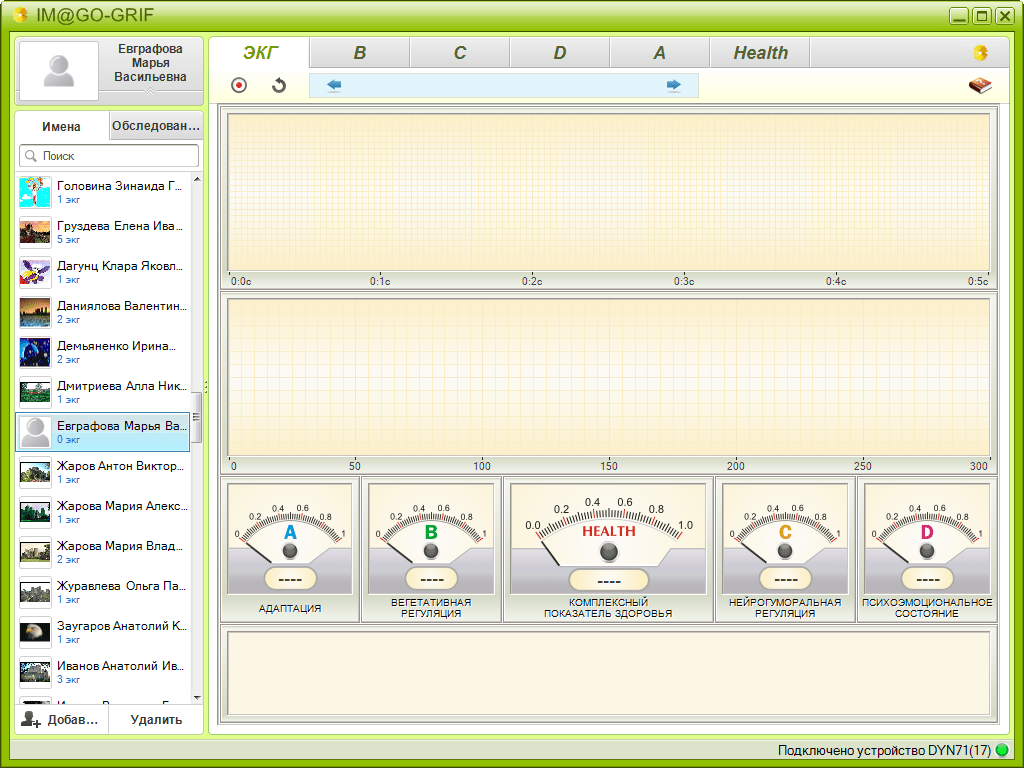
Task: Open the Health tab
Action: 760,53
